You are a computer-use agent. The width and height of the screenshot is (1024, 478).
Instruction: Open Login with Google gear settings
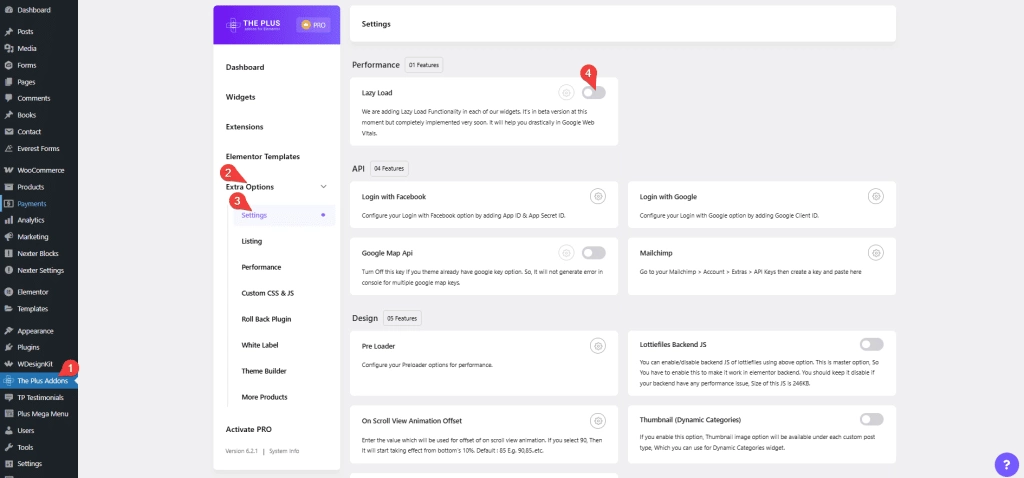click(x=876, y=196)
